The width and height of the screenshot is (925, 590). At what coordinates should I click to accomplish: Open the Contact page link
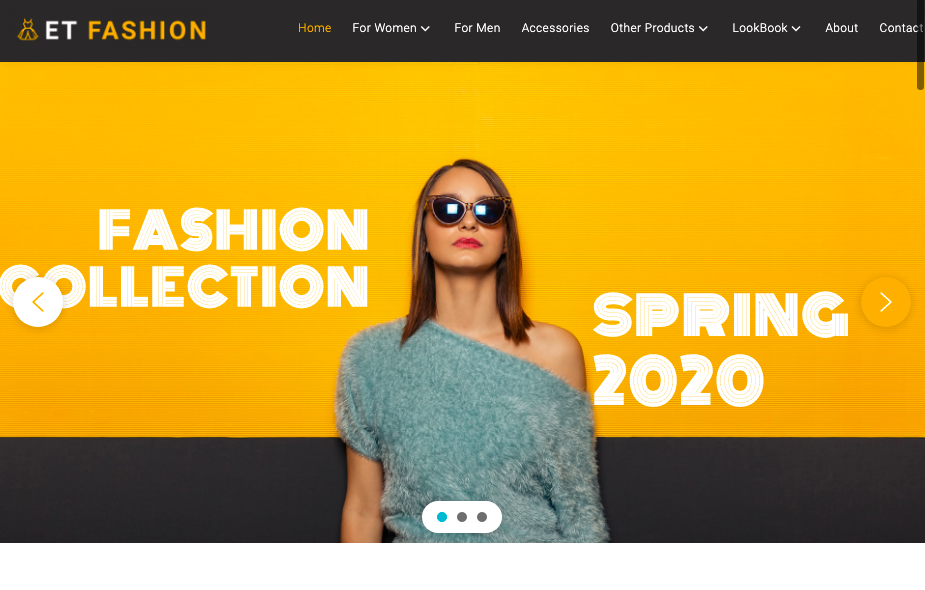click(x=900, y=28)
